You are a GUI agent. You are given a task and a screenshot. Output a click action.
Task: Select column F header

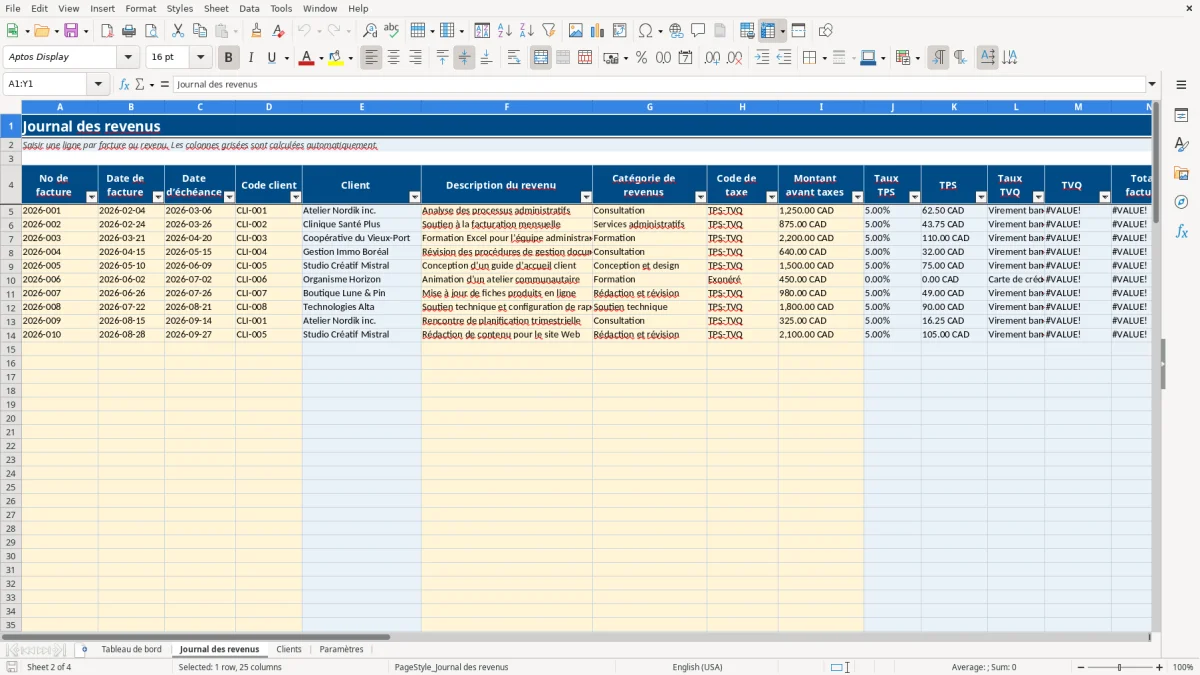(x=507, y=107)
